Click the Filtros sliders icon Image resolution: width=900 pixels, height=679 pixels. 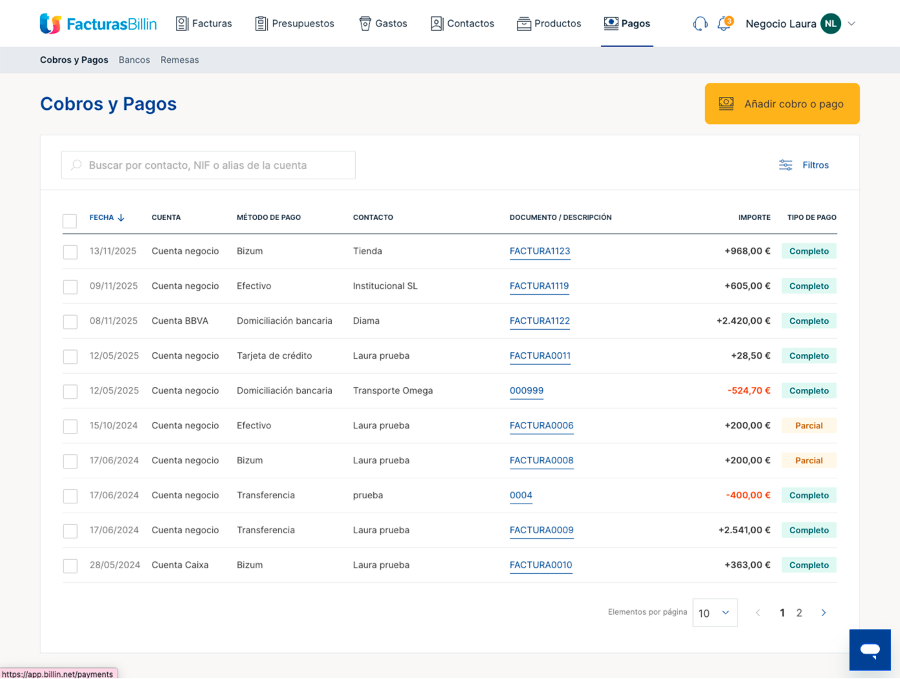(x=786, y=165)
